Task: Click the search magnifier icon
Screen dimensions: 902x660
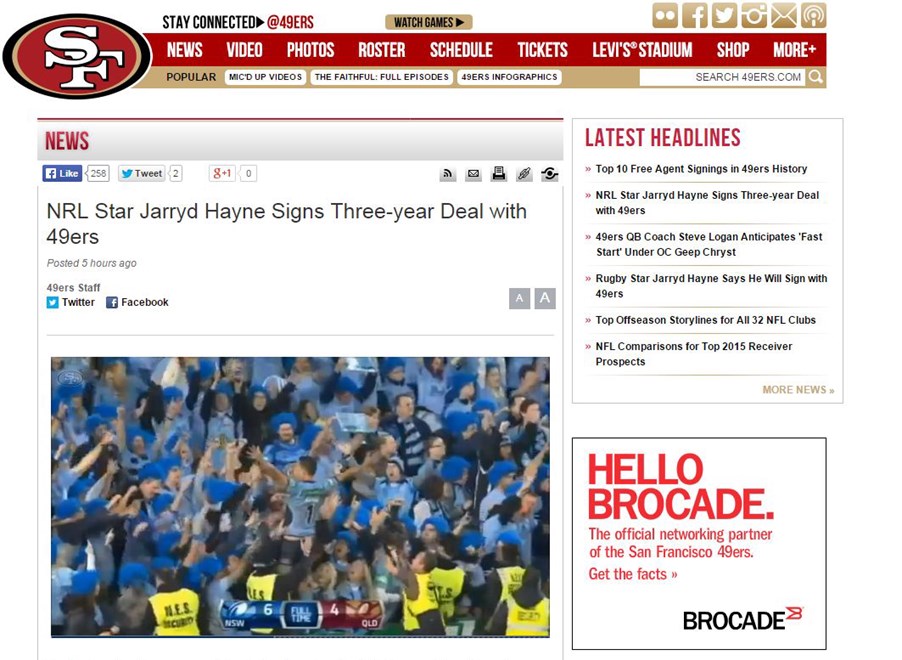Action: 816,77
